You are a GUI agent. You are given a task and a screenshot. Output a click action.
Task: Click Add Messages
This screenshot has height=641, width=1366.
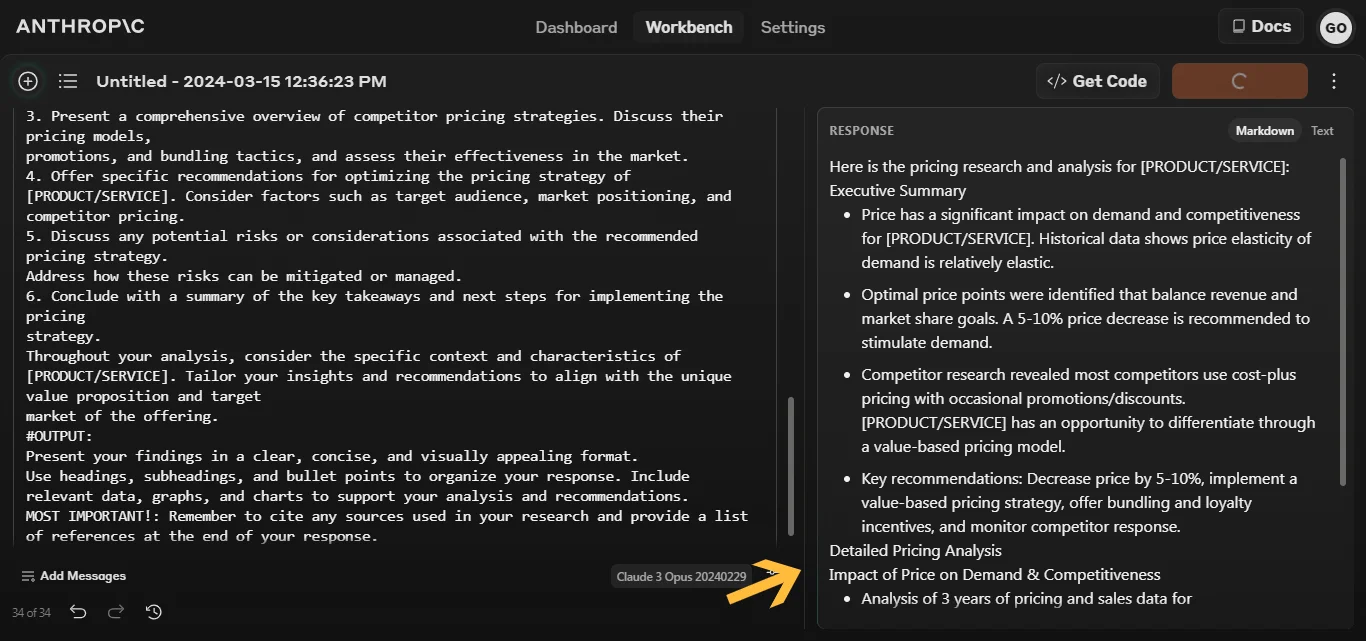73,576
